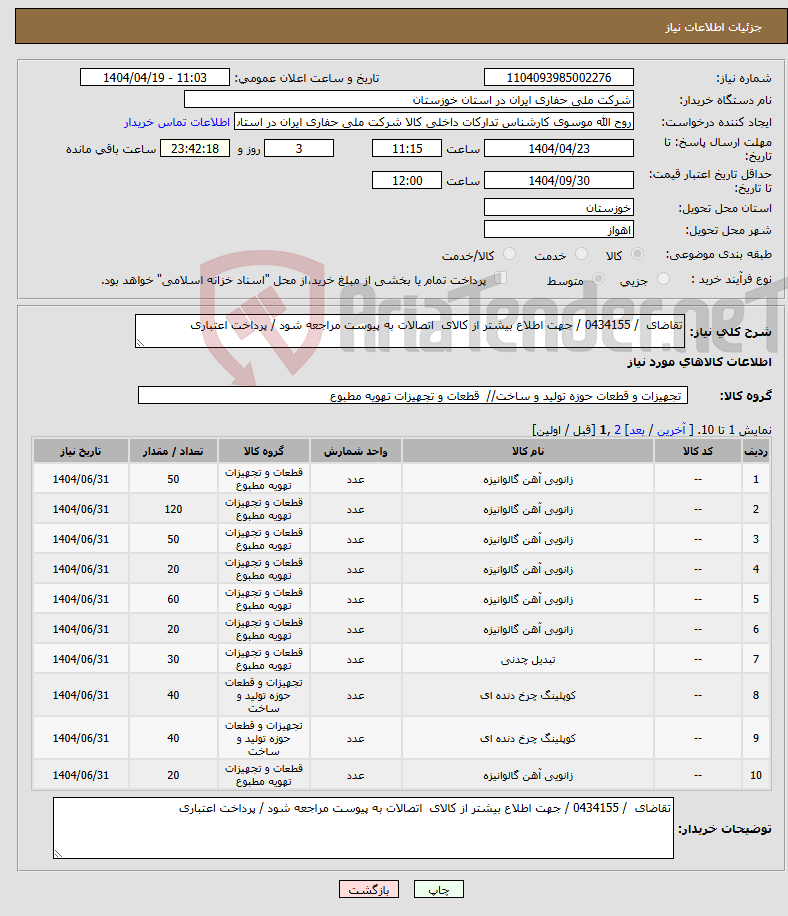
Task: Open buyer contact info link اطلاعات تماس خریدار
Action: [176, 122]
